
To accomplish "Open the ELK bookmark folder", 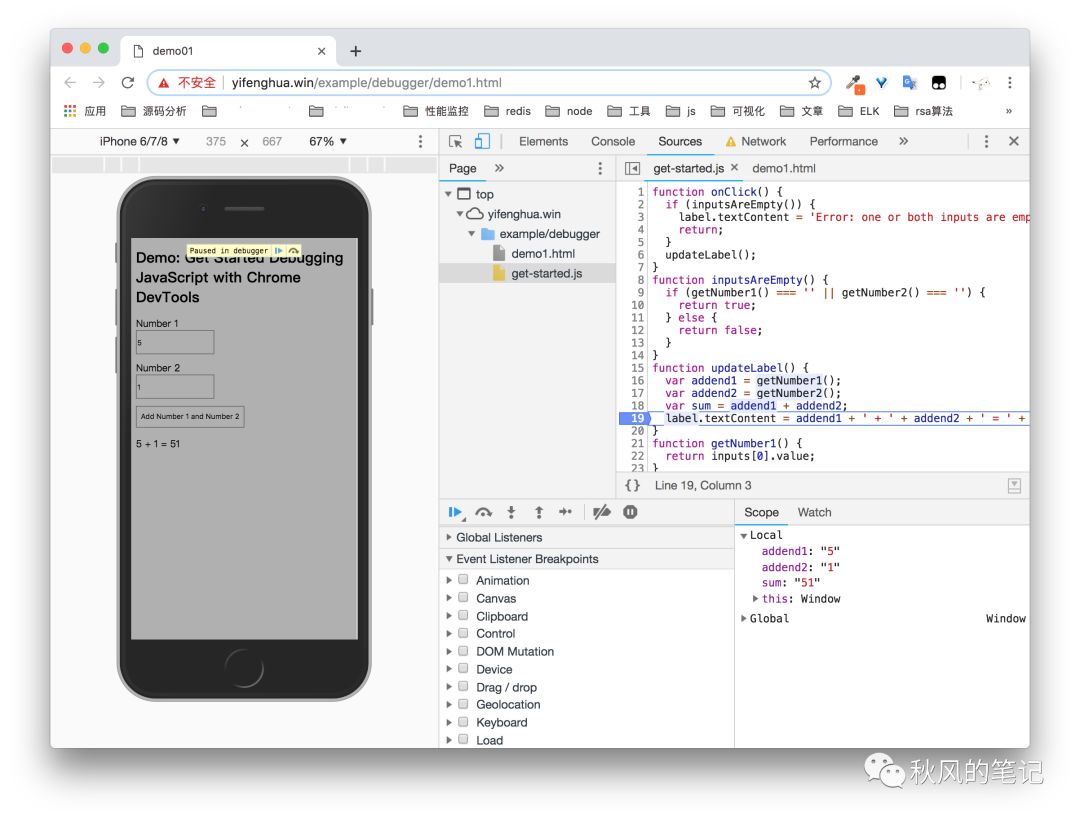I will [x=859, y=111].
